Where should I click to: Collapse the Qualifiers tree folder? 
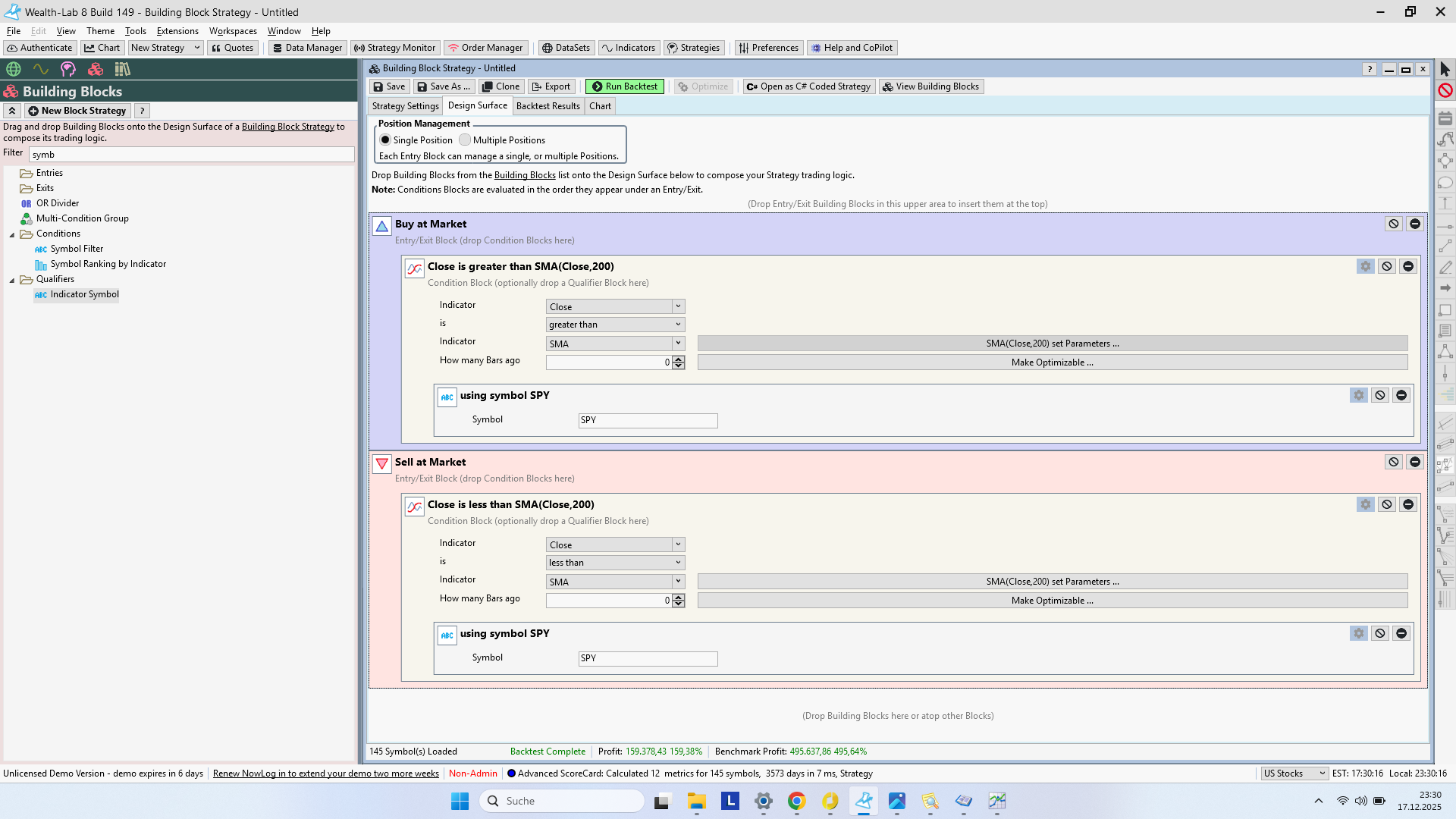[12, 280]
